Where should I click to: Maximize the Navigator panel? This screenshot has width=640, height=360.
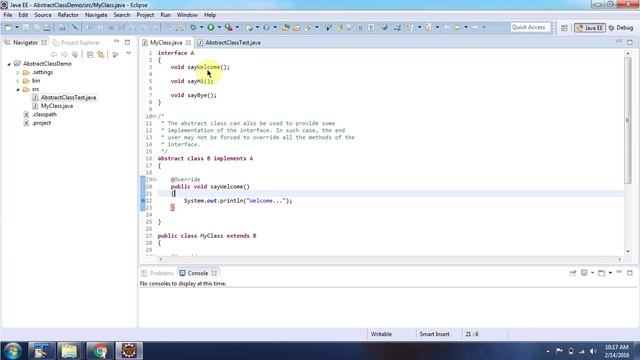click(x=127, y=42)
